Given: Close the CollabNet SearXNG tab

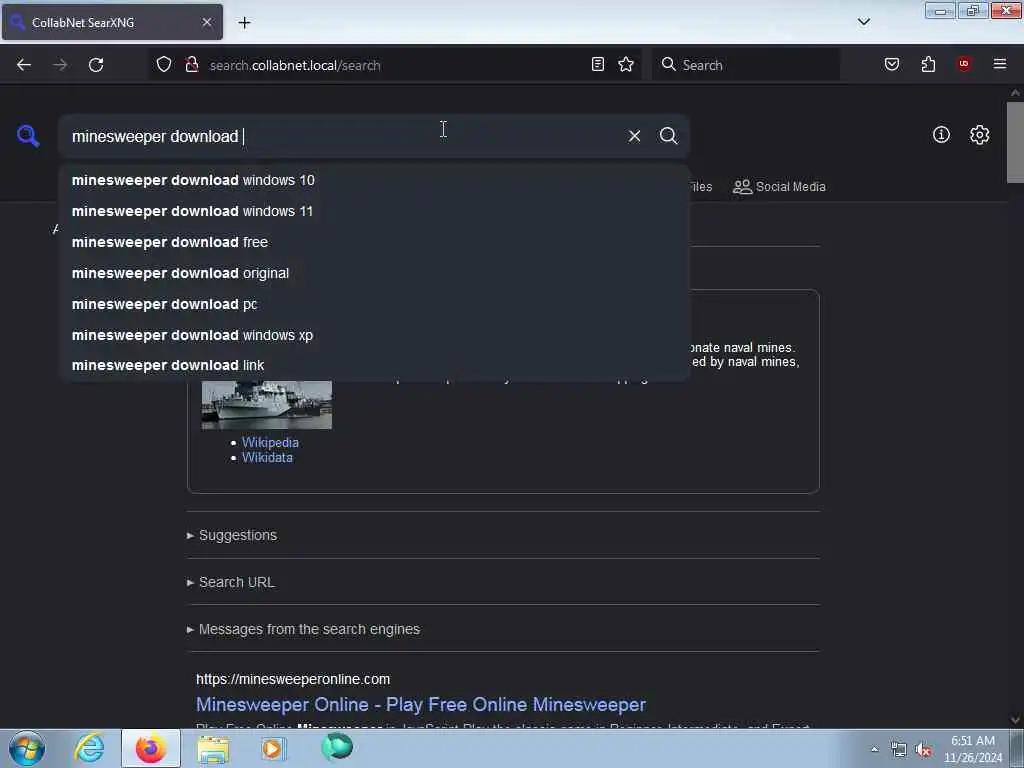Looking at the screenshot, I should coord(206,22).
